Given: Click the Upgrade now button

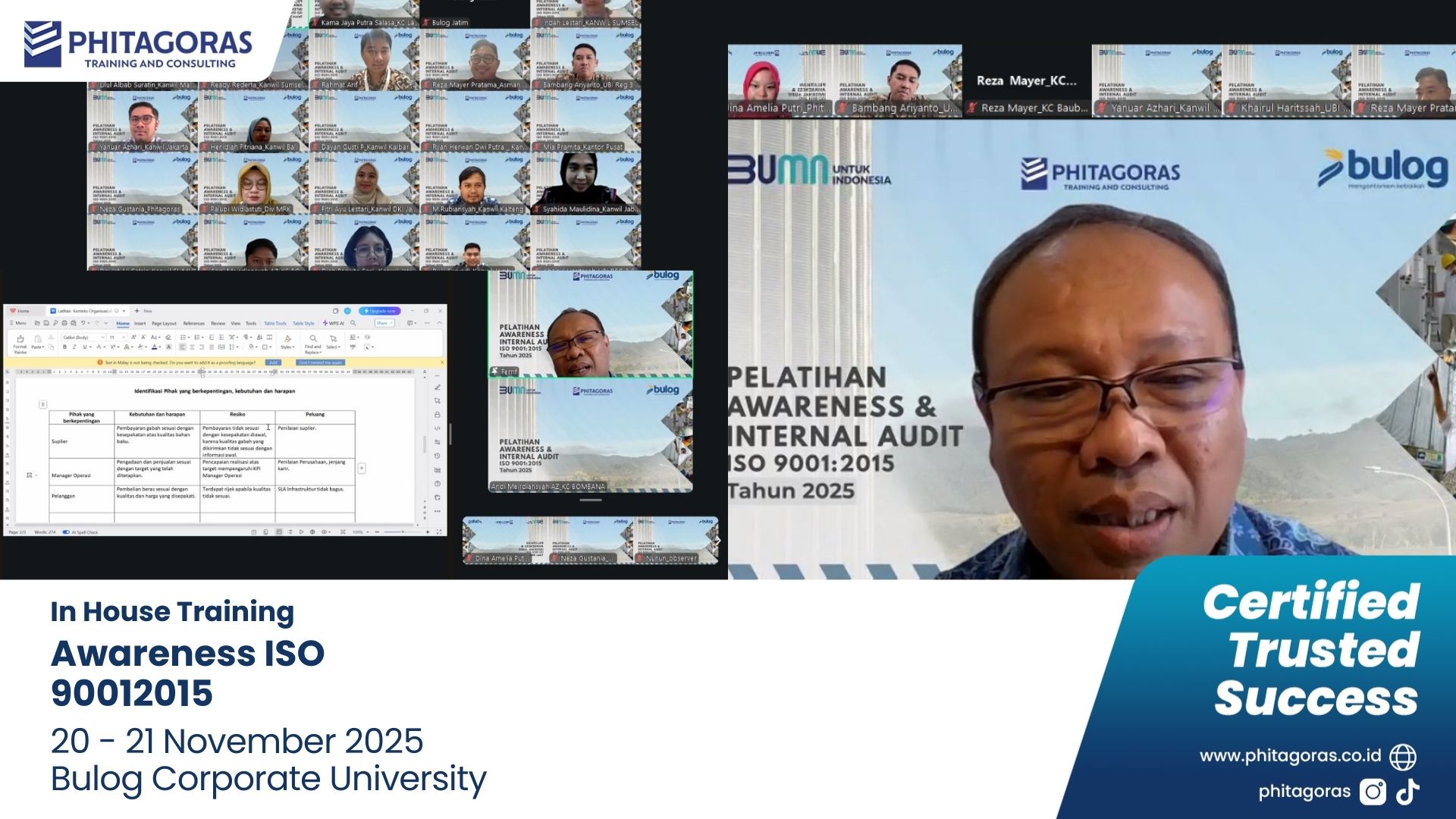Looking at the screenshot, I should [x=379, y=311].
